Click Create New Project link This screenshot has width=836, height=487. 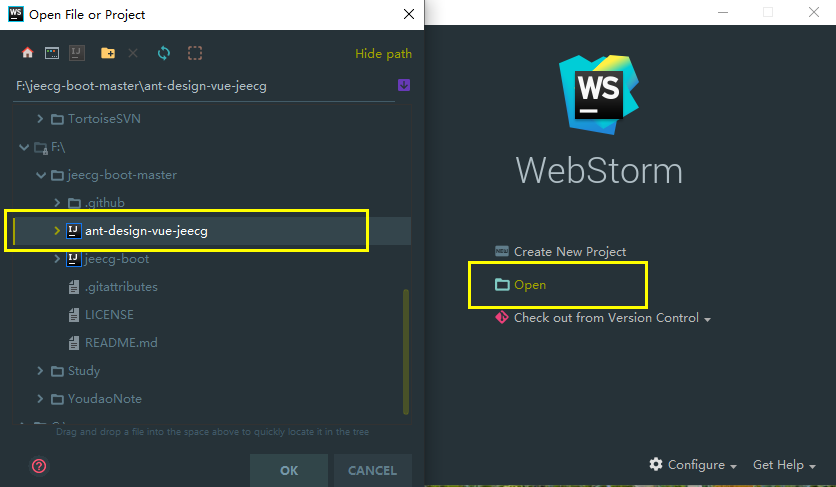570,252
